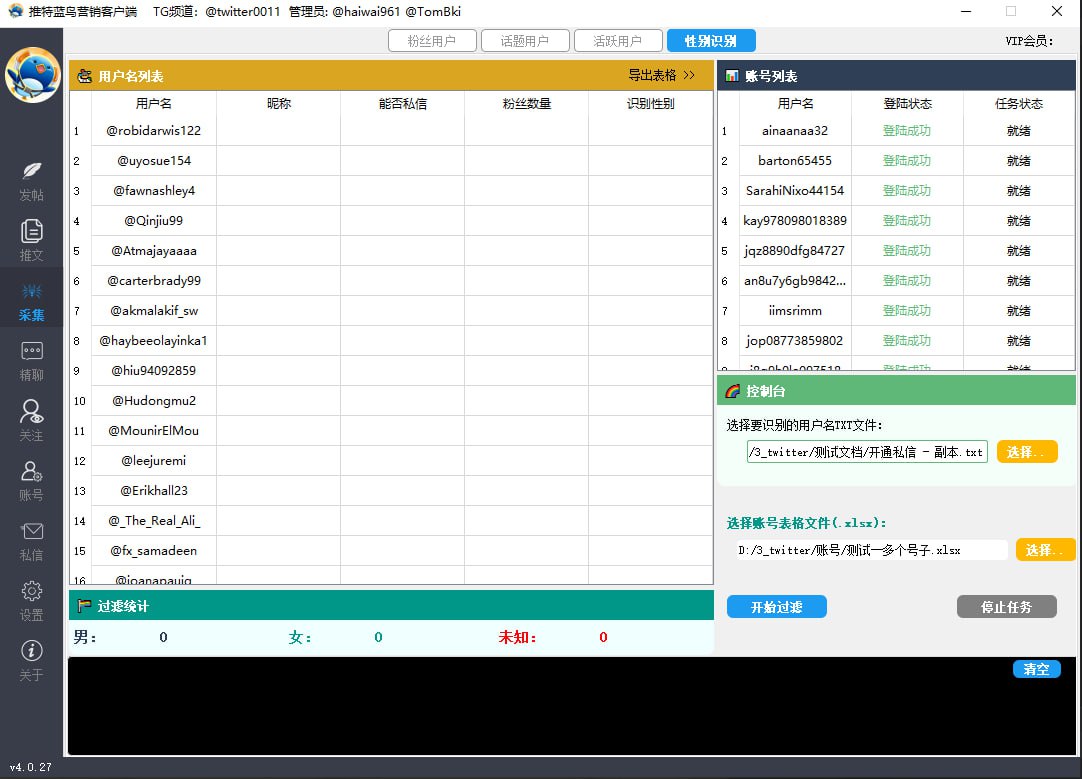Select the @Qinjiu99 row in username list
This screenshot has width=1082, height=779.
tap(154, 221)
